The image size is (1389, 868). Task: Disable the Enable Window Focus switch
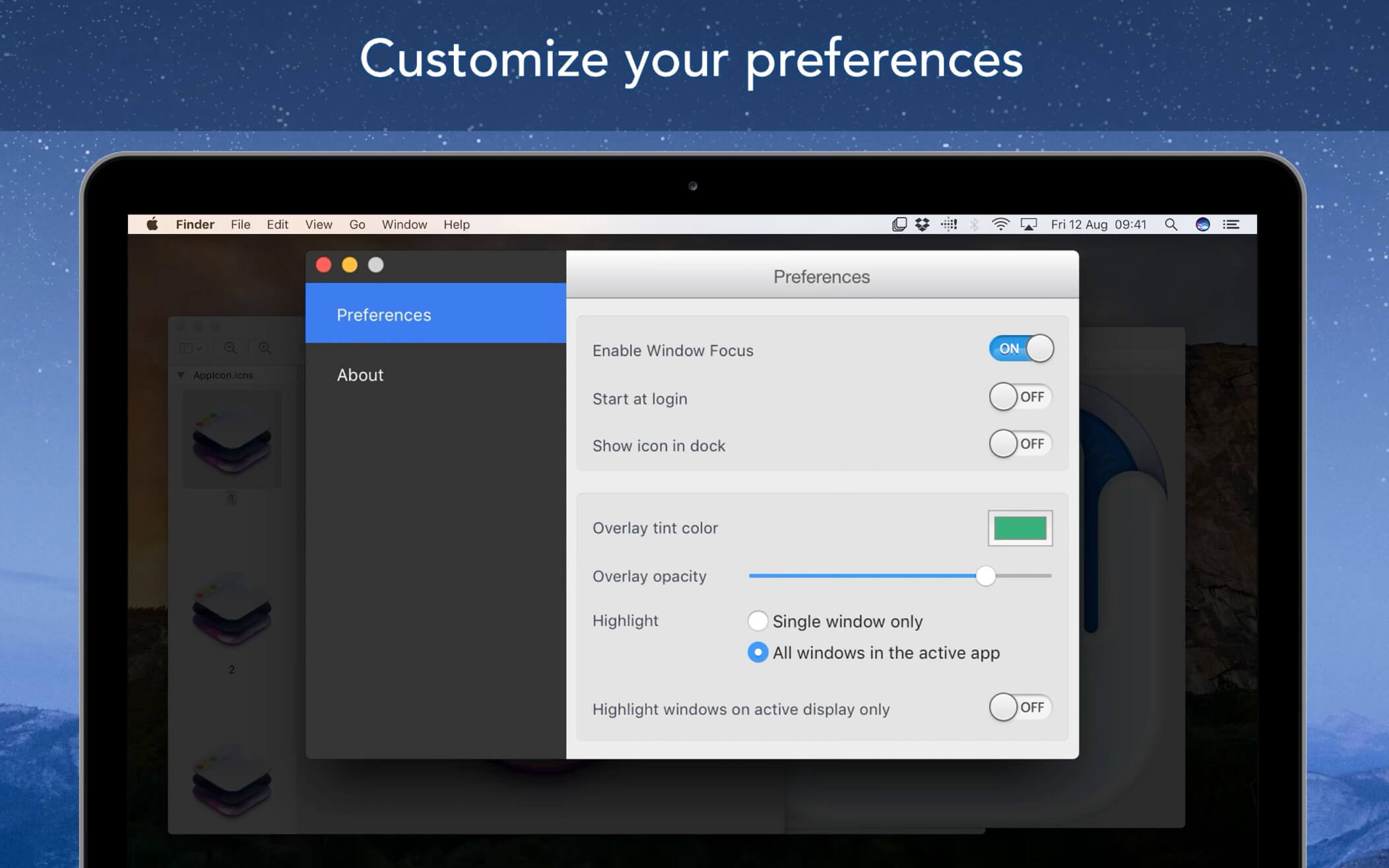point(1020,349)
